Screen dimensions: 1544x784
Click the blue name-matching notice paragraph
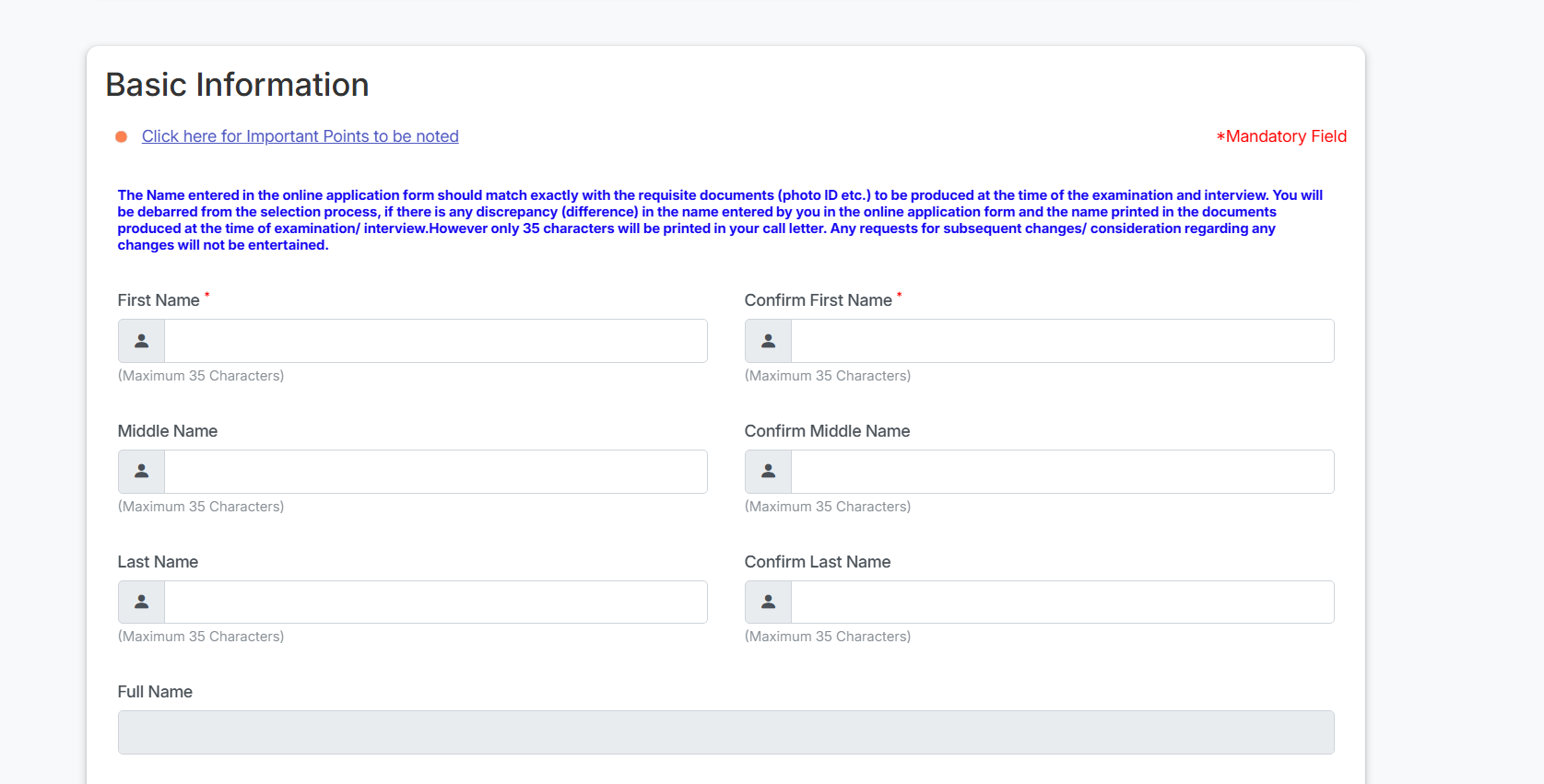pos(719,220)
